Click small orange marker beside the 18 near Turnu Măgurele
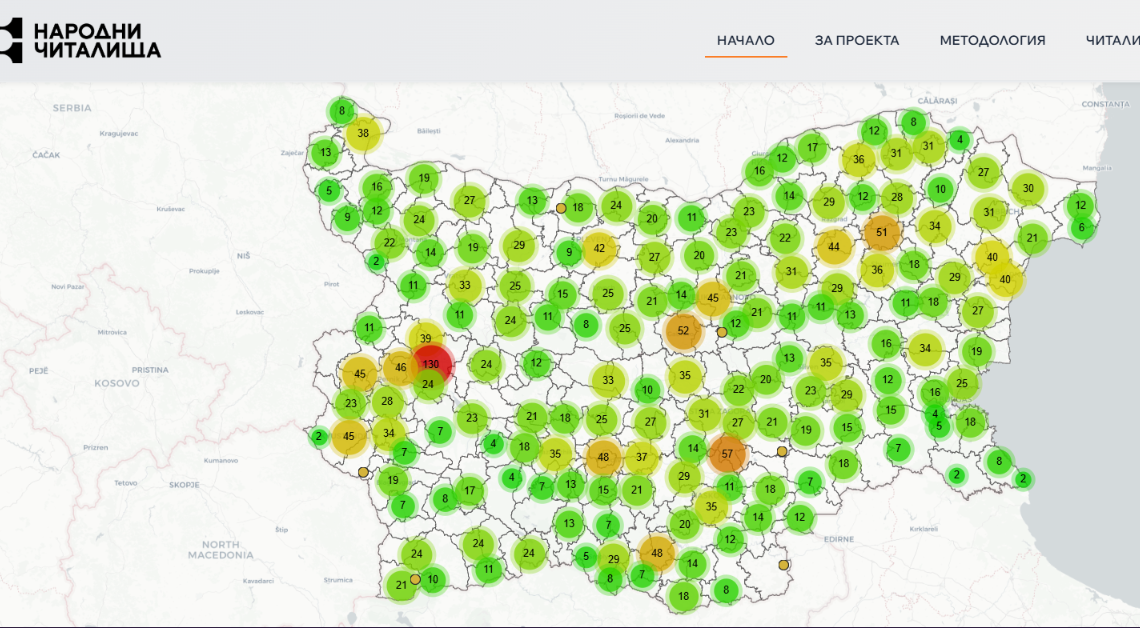Viewport: 1140px width, 628px height. pyautogui.click(x=561, y=209)
